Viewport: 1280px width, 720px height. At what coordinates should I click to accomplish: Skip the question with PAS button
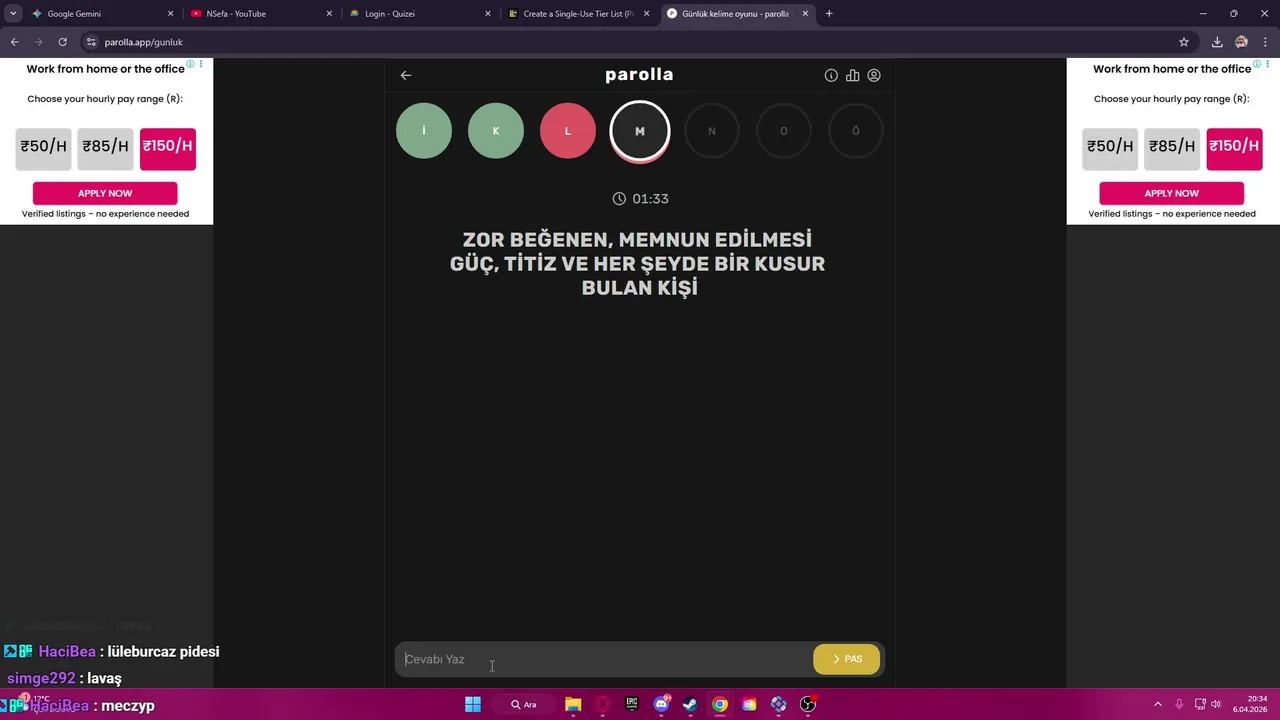pyautogui.click(x=847, y=659)
